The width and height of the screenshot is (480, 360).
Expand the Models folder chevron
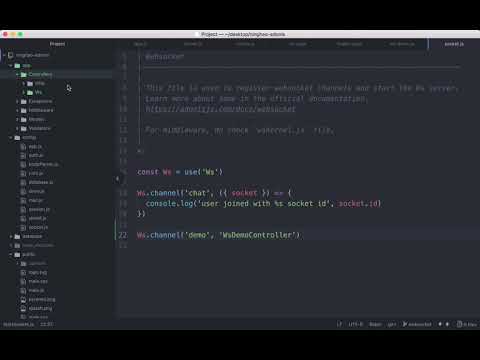coord(17,119)
